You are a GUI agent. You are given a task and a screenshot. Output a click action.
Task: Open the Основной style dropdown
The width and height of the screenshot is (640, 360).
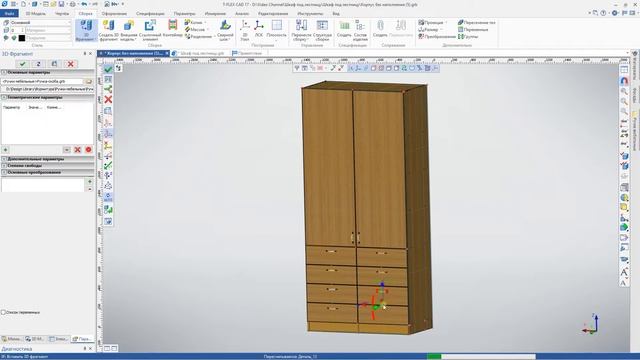[x=40, y=22]
